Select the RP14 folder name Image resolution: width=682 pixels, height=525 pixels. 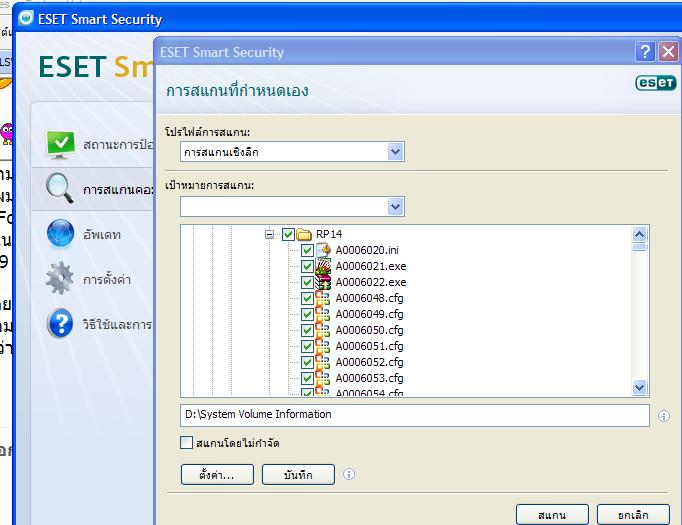[x=329, y=234]
